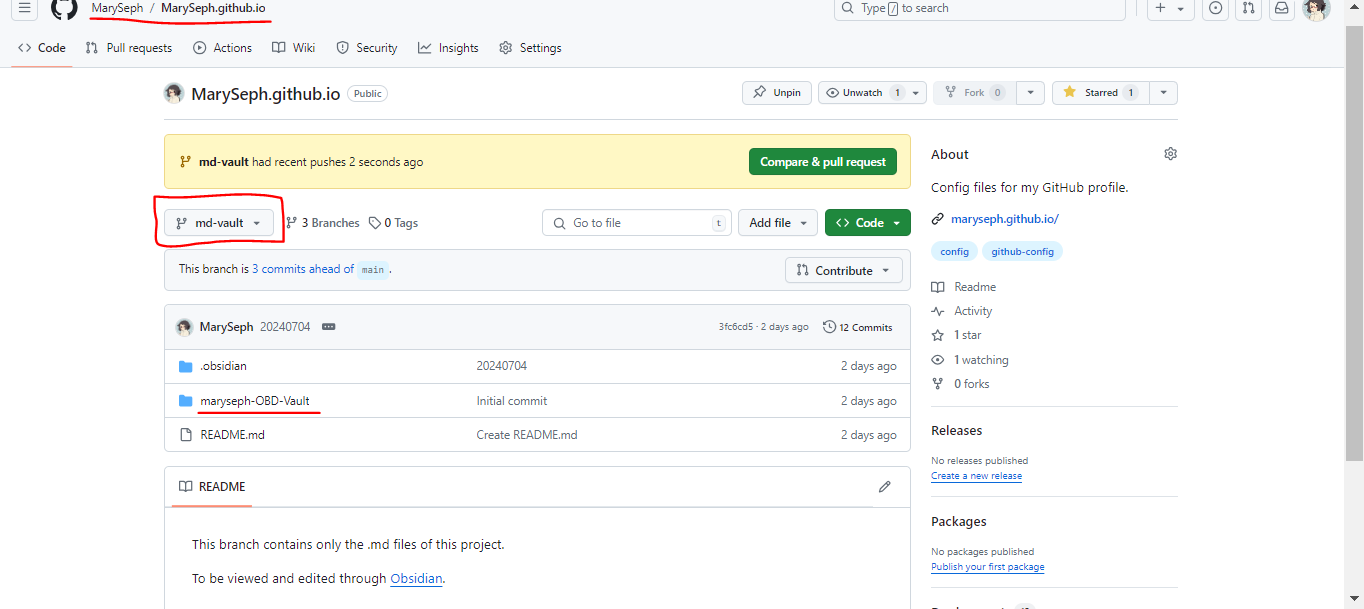This screenshot has width=1364, height=609.
Task: Click the issues clock icon in top bar
Action: coord(1214,9)
